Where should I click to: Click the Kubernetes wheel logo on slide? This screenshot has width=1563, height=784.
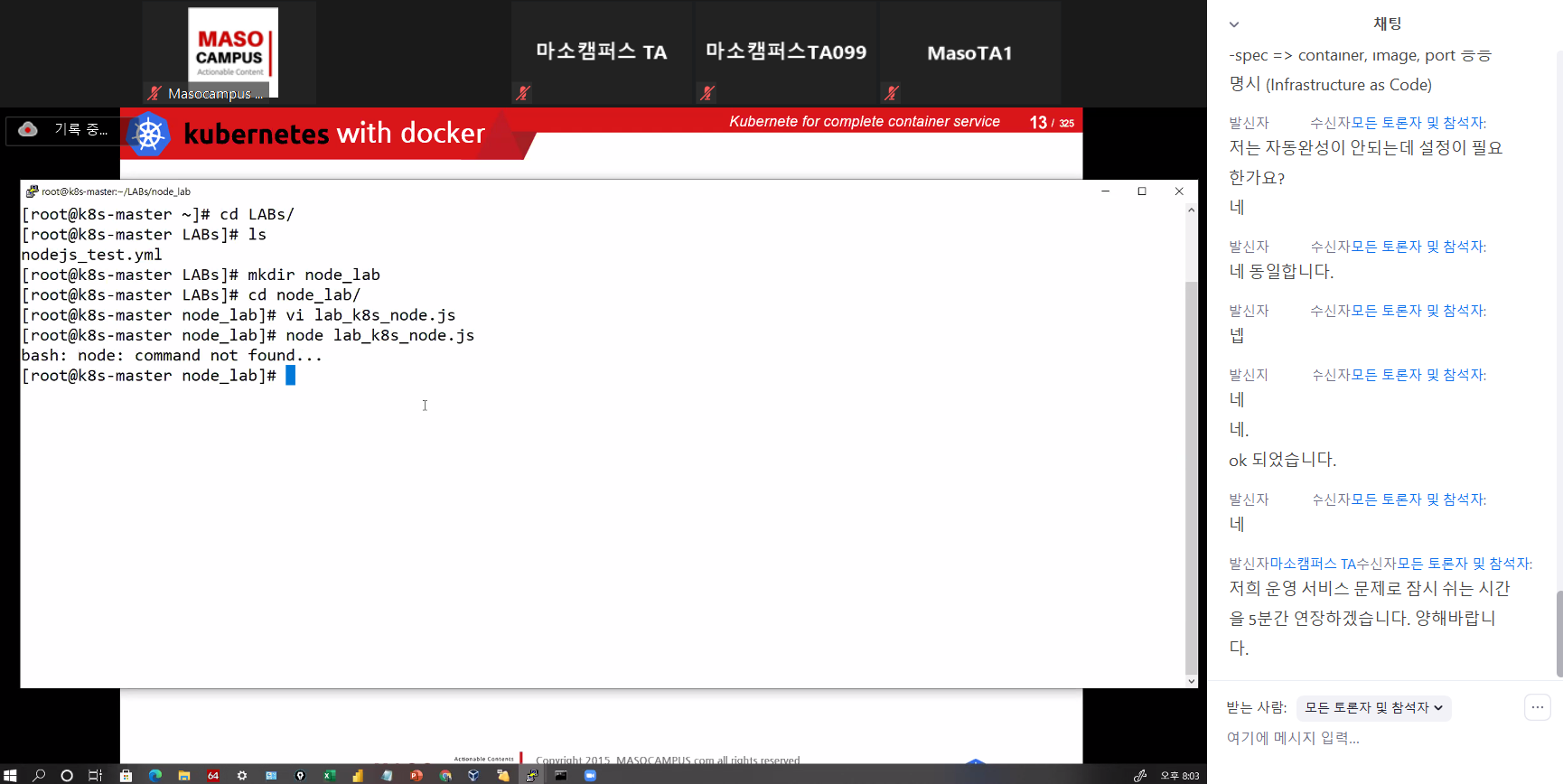tap(149, 135)
